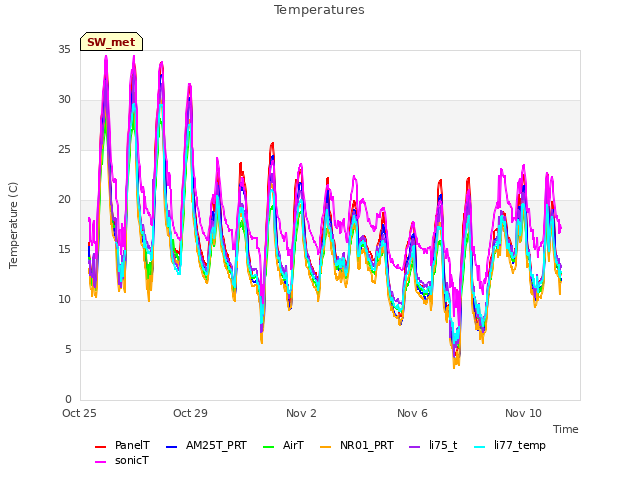640x480 pixels.
Task: Click the 25 y-axis tick label
Action: (x=64, y=150)
